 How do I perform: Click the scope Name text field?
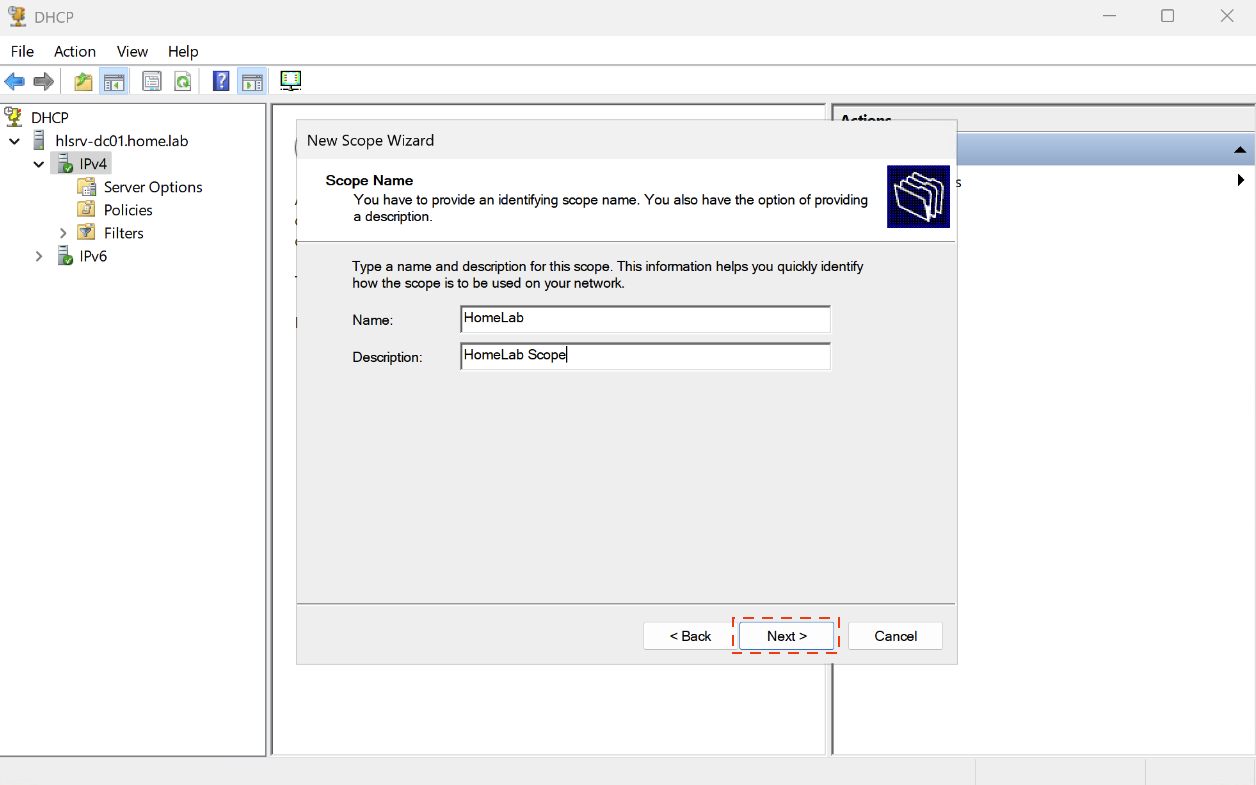[645, 319]
